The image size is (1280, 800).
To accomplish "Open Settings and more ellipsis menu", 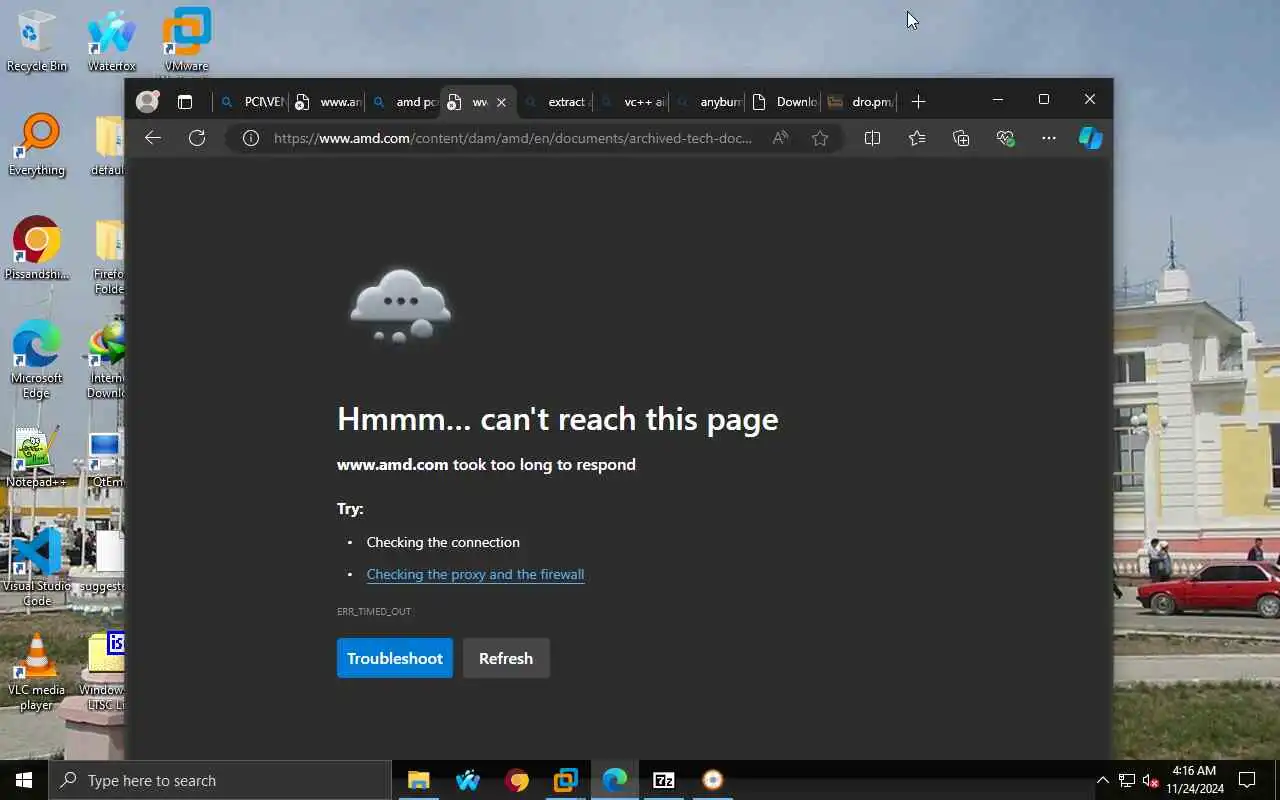I will coord(1048,138).
